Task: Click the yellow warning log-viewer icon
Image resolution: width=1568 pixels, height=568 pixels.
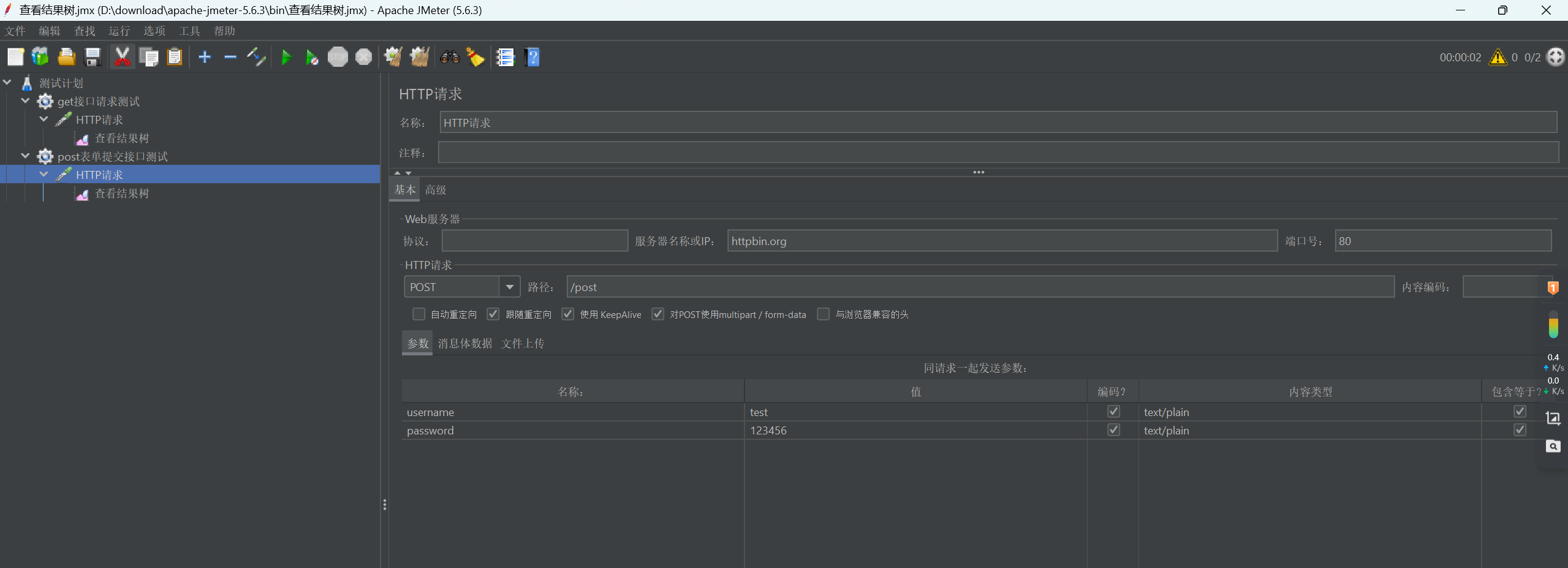Action: tap(1498, 57)
